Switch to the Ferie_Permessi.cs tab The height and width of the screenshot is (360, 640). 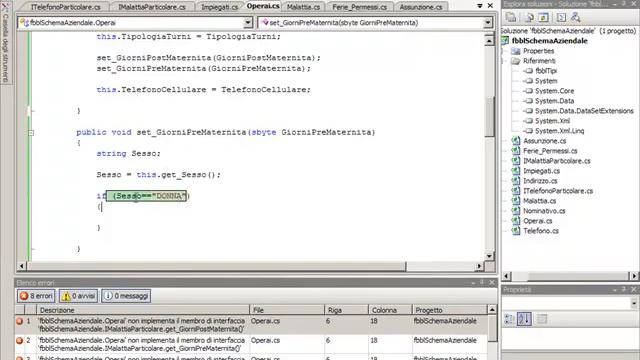tap(360, 7)
